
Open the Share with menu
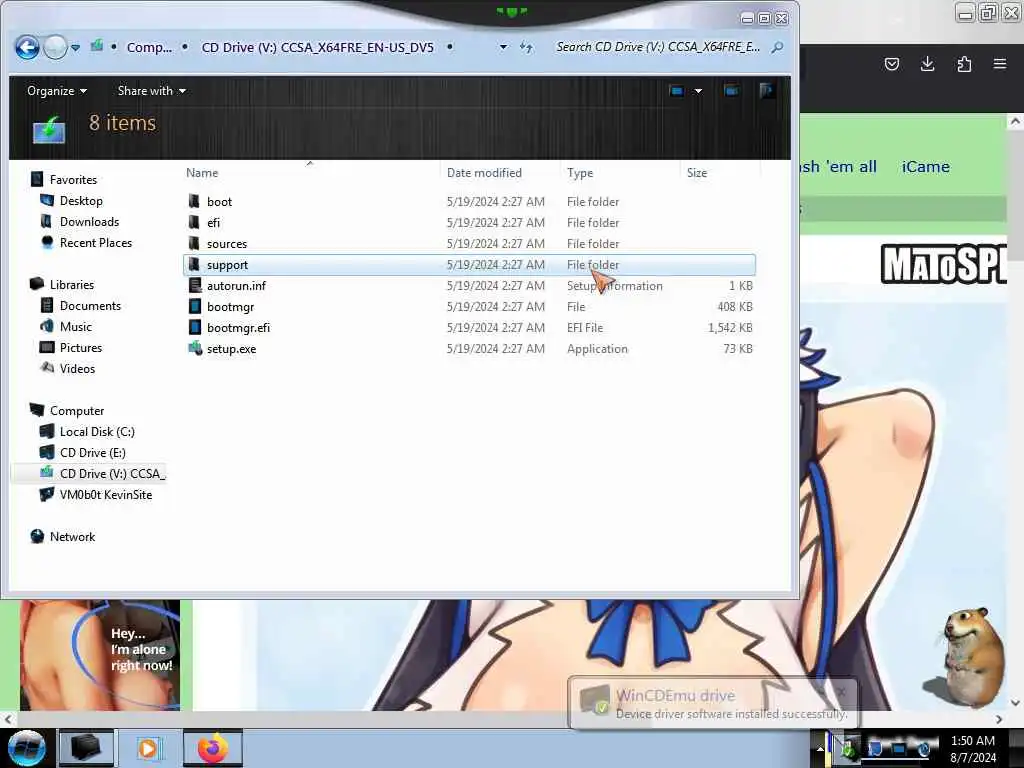point(152,91)
